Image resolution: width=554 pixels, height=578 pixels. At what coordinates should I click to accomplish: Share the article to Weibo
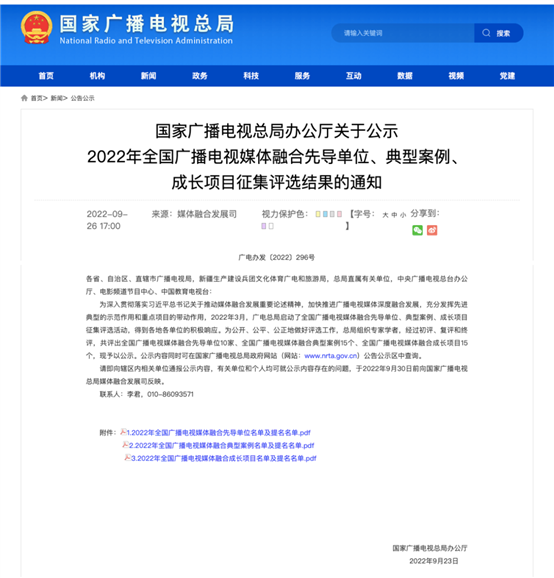[x=432, y=230]
